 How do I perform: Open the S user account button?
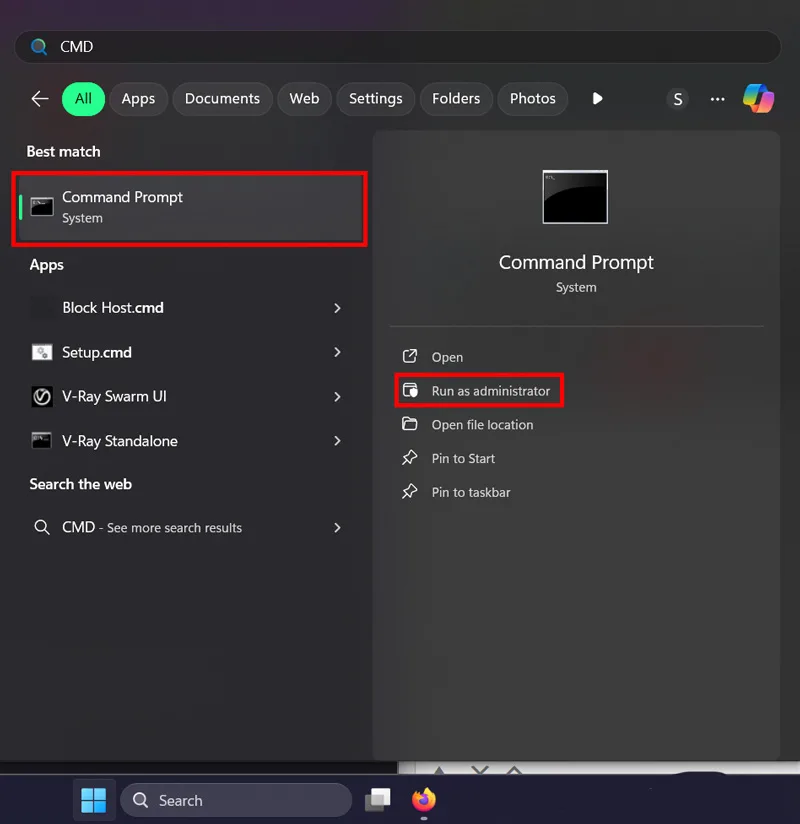[678, 99]
